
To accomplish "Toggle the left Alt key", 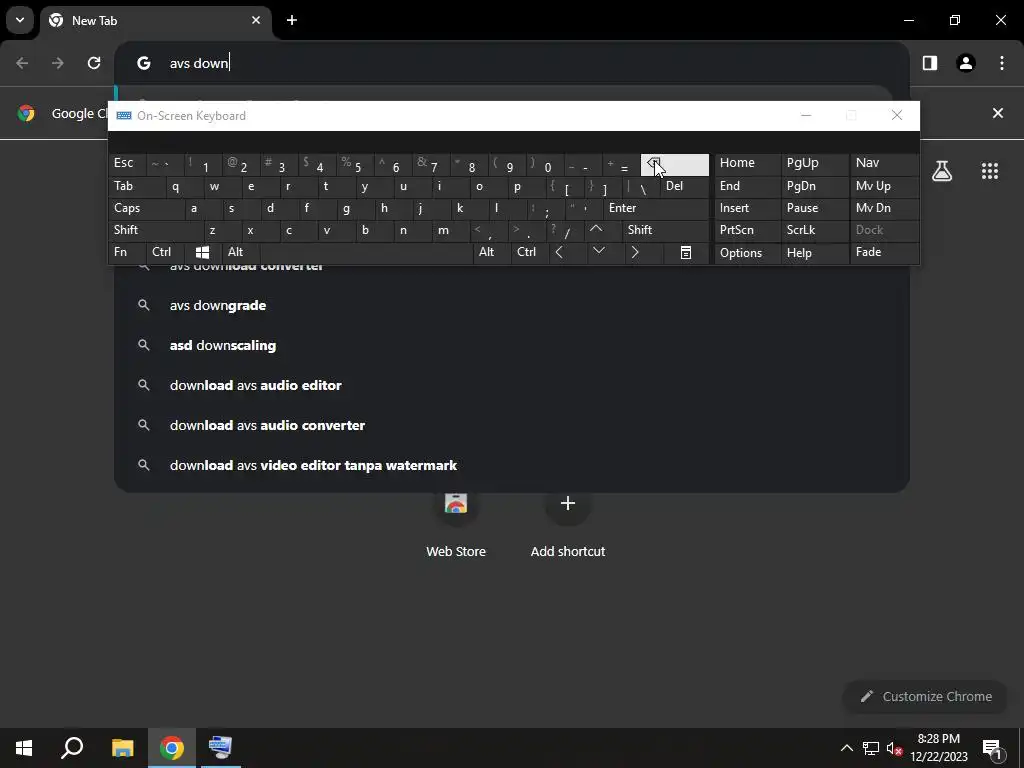I will point(241,253).
